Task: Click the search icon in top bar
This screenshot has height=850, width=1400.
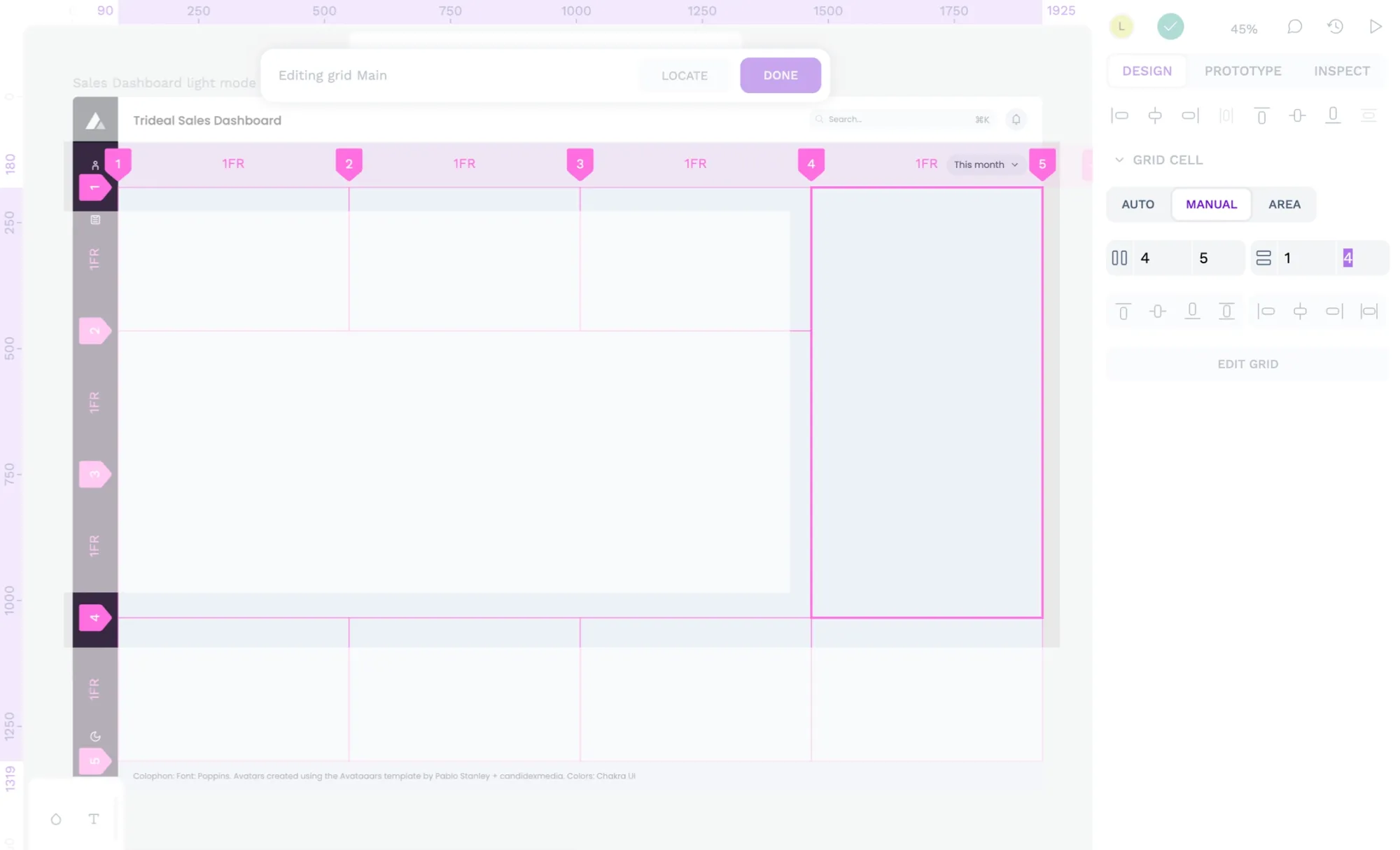Action: coord(820,119)
